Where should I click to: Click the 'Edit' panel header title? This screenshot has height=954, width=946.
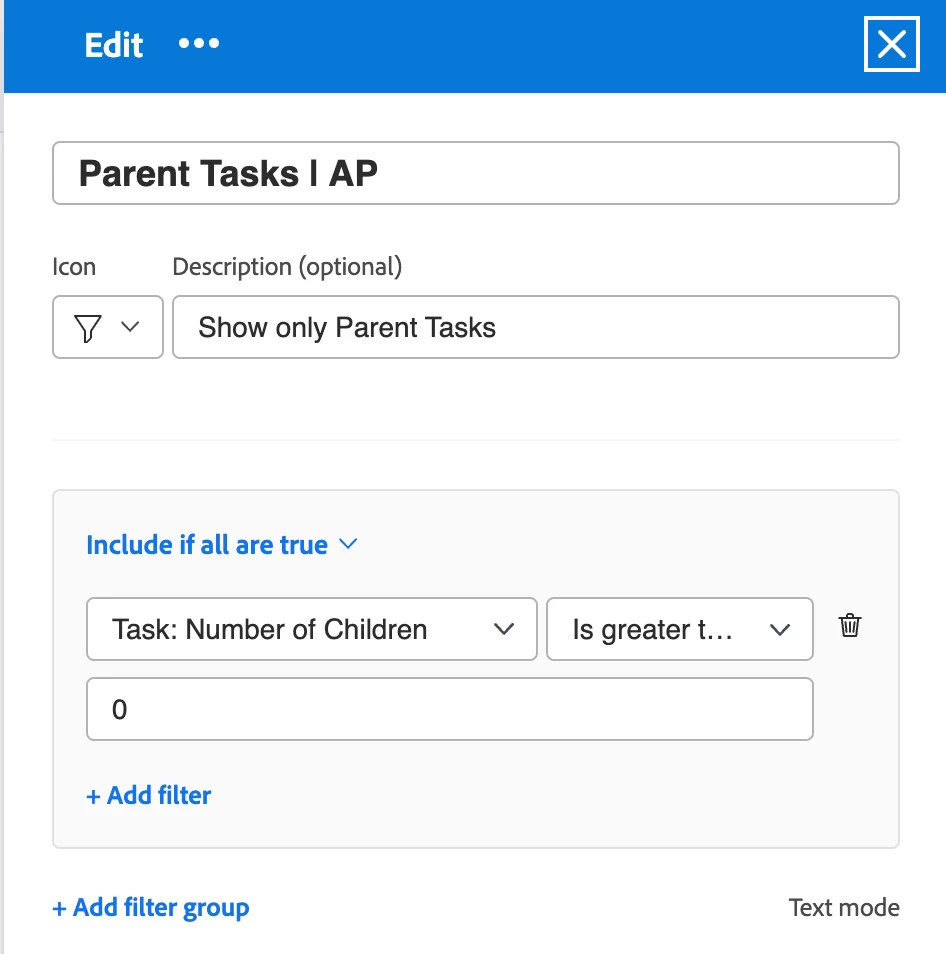pyautogui.click(x=114, y=45)
